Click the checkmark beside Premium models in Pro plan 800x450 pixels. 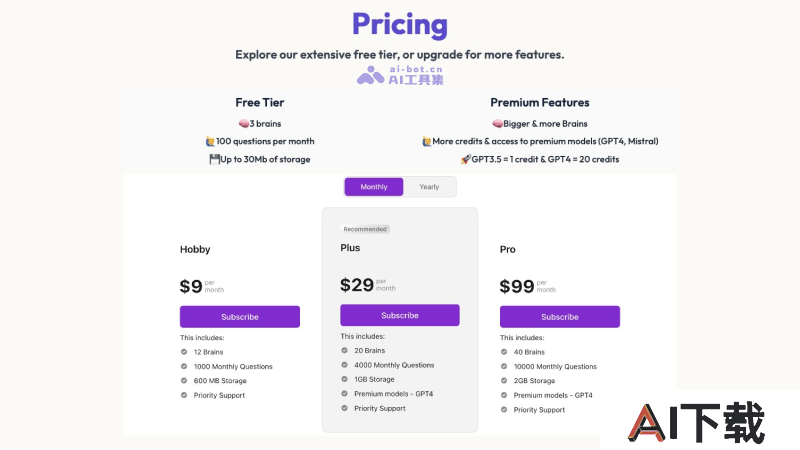(x=504, y=395)
